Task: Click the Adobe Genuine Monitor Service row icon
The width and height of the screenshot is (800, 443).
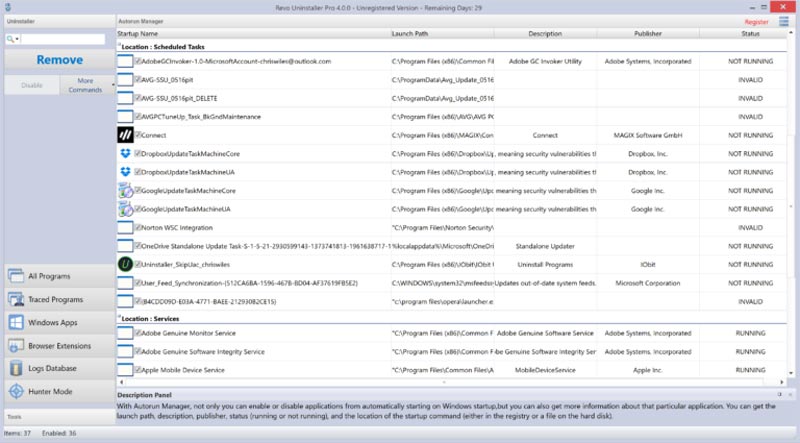Action: point(125,333)
